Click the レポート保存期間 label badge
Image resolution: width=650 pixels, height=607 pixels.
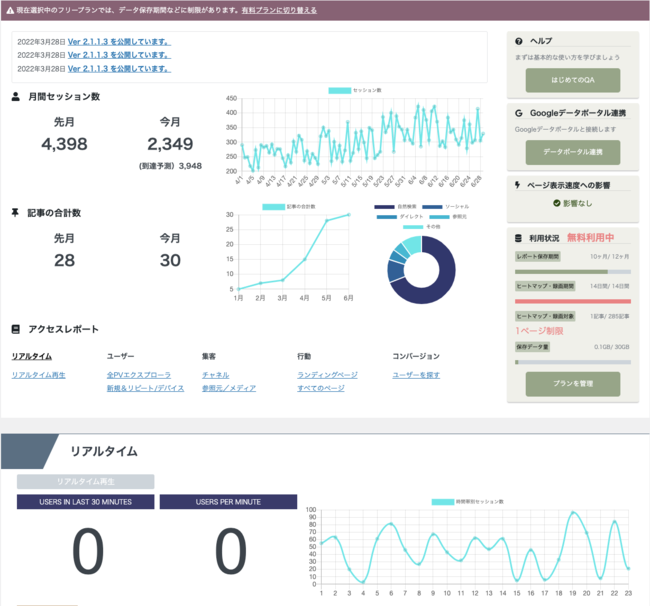(x=538, y=257)
